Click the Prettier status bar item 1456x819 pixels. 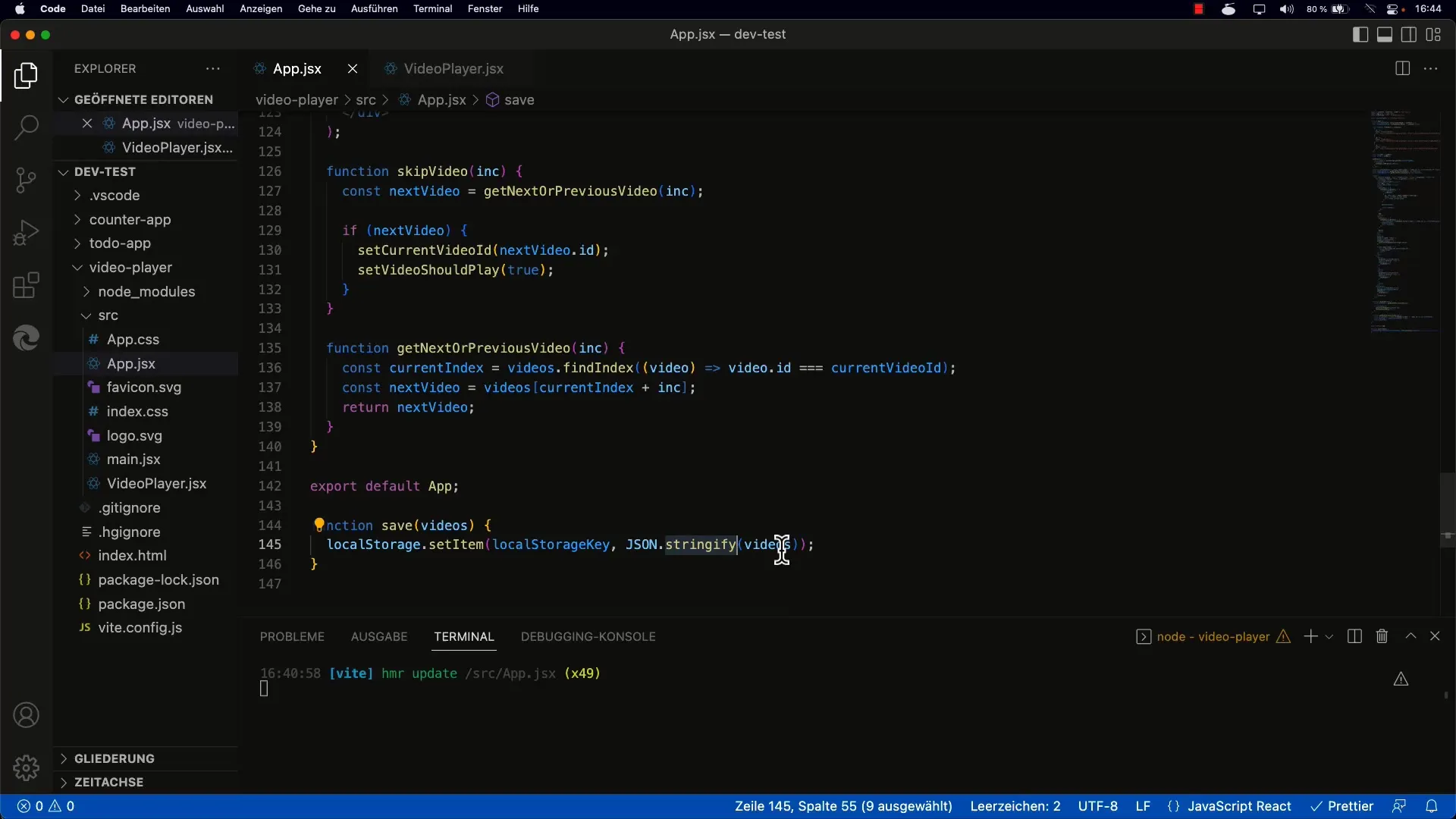point(1341,806)
